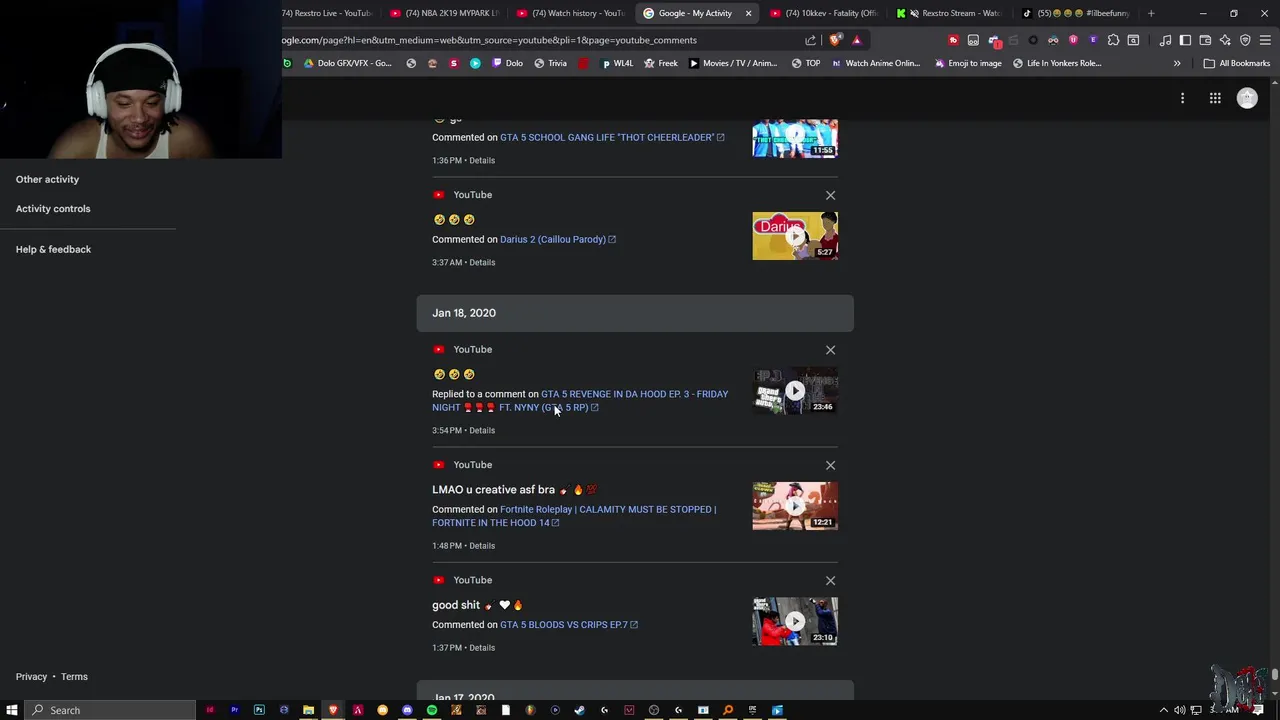Play the Fortnite Roleplay 12:21 thumbnail

(x=795, y=506)
